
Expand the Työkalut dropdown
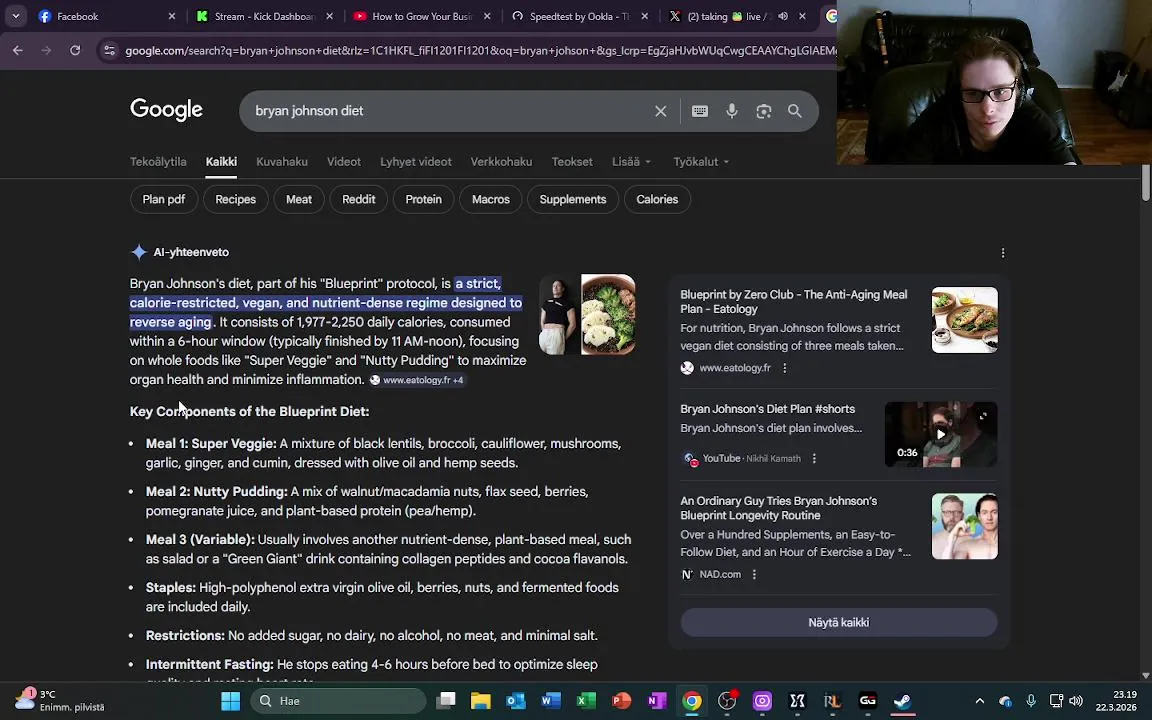pyautogui.click(x=701, y=162)
